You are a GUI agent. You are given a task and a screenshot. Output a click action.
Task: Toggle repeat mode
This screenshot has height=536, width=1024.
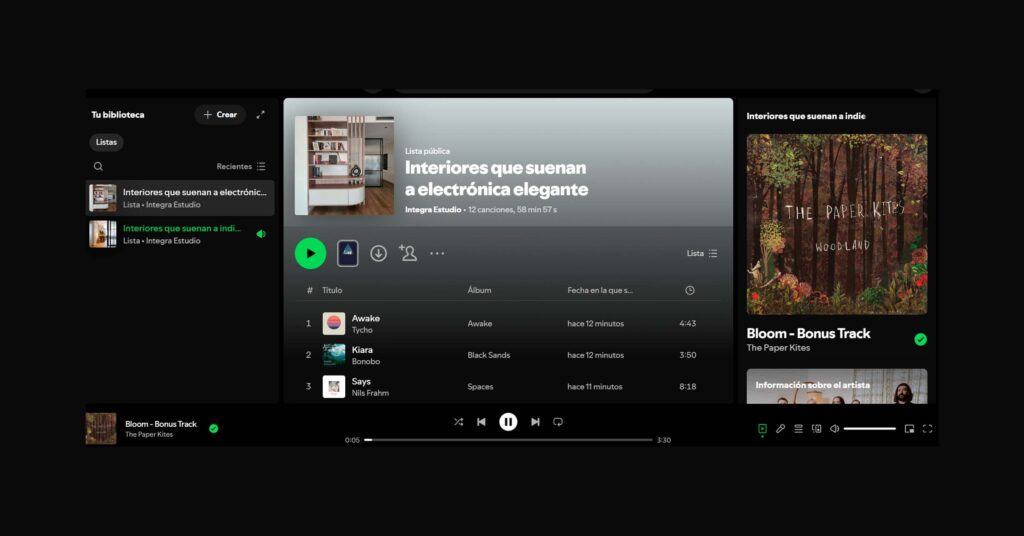(558, 422)
